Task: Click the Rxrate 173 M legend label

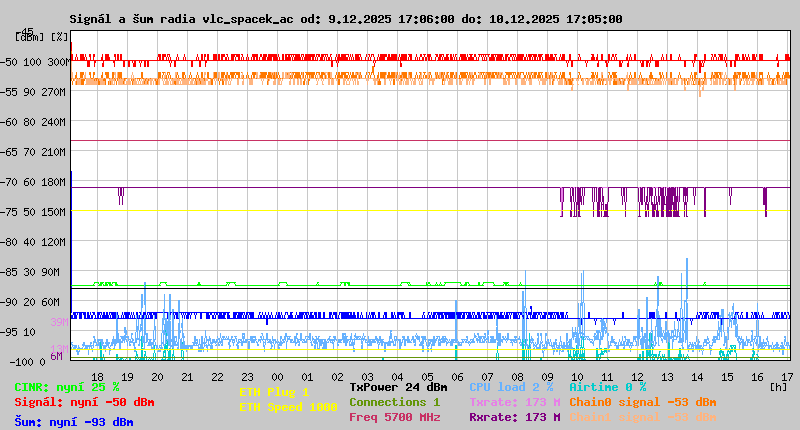Action: 514,417
